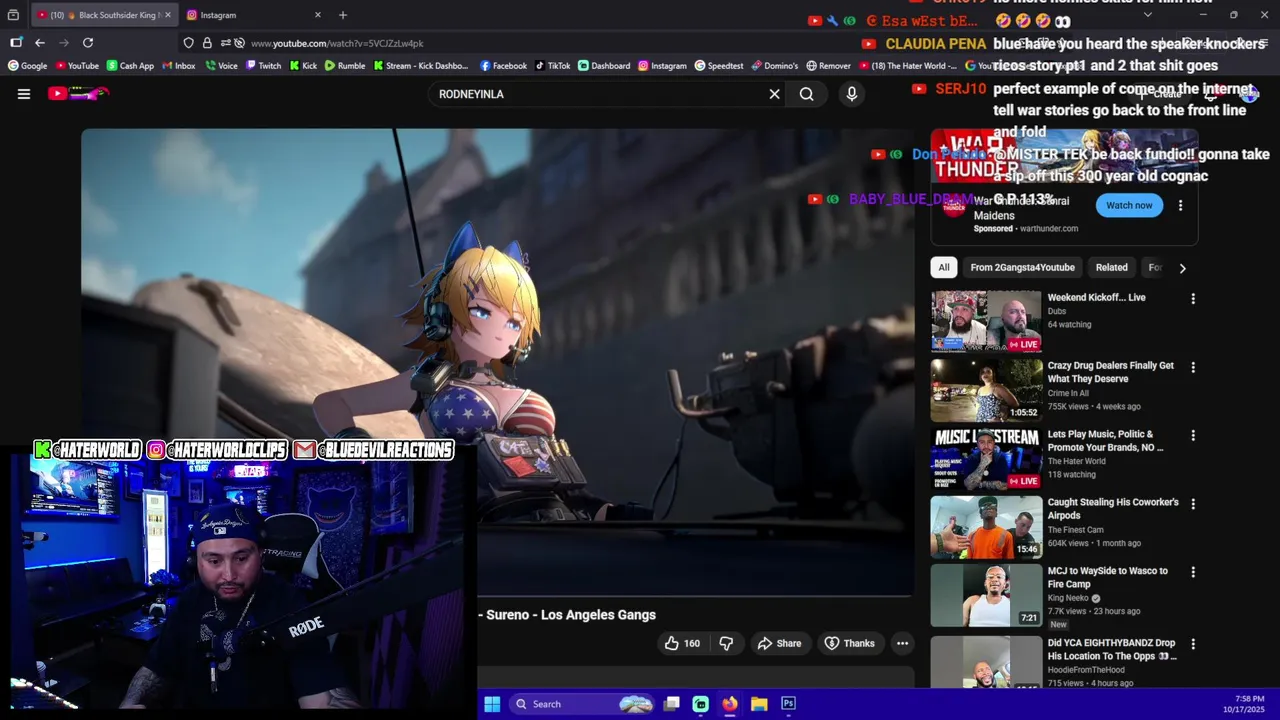The height and width of the screenshot is (720, 1280).
Task: Open the Speedtest bookmark
Action: click(719, 66)
